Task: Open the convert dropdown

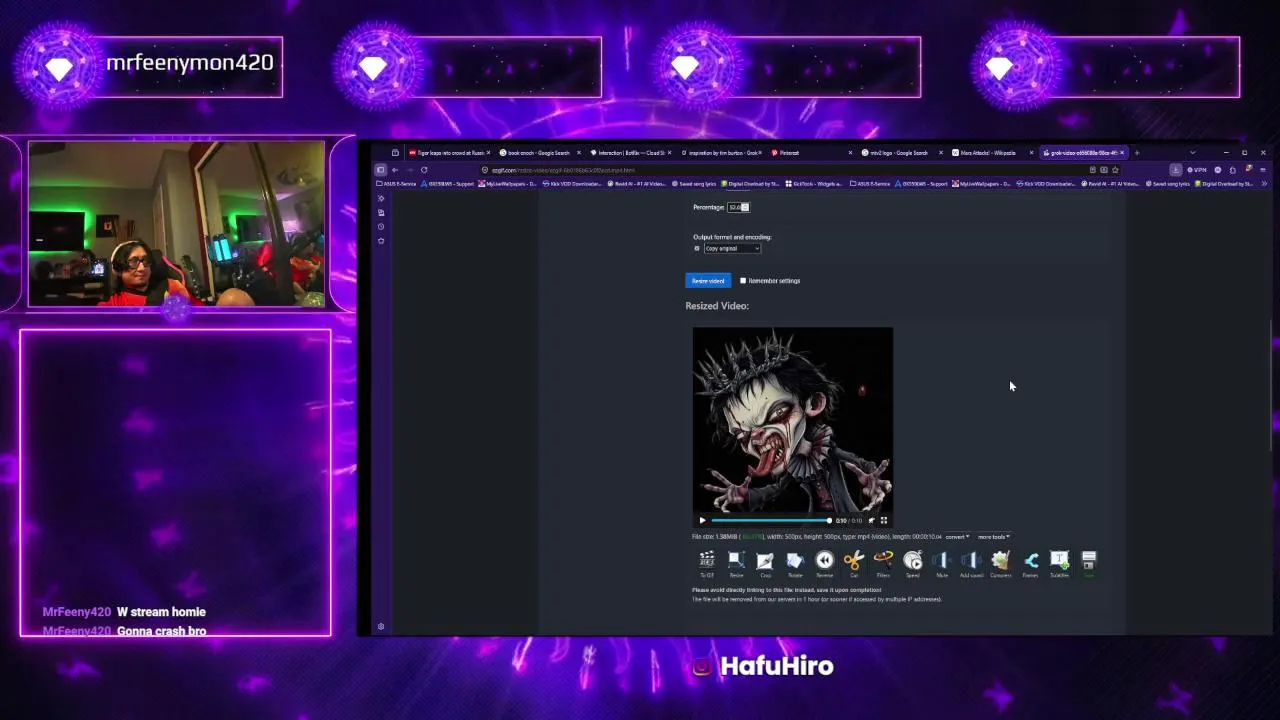Action: (957, 537)
